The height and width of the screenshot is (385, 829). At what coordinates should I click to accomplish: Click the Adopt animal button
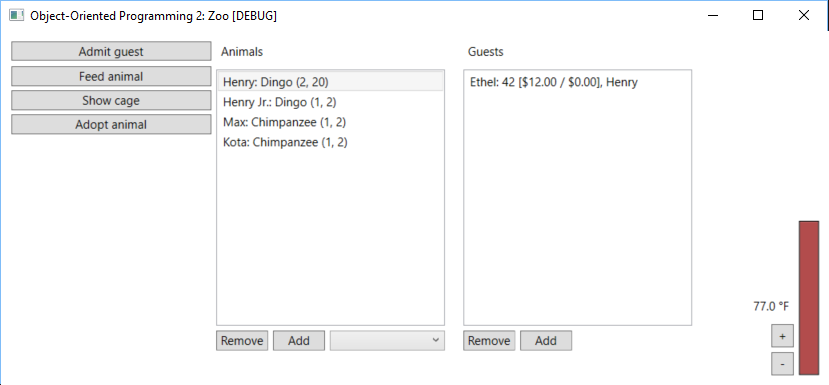tap(111, 125)
